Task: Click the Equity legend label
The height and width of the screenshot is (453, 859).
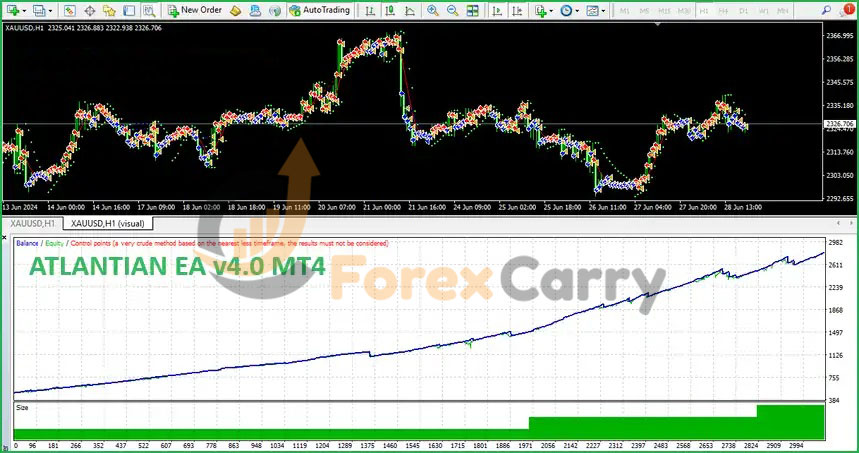Action: pyautogui.click(x=55, y=243)
